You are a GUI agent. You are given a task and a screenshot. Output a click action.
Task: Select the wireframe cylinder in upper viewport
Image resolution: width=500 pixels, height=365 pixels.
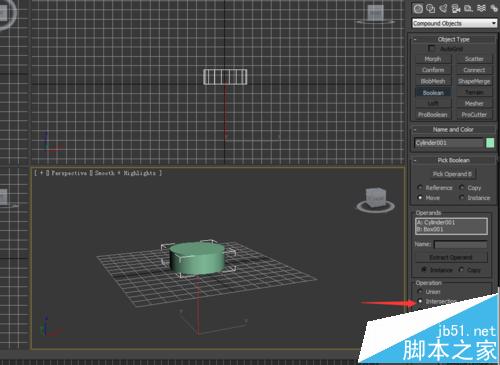pos(225,77)
